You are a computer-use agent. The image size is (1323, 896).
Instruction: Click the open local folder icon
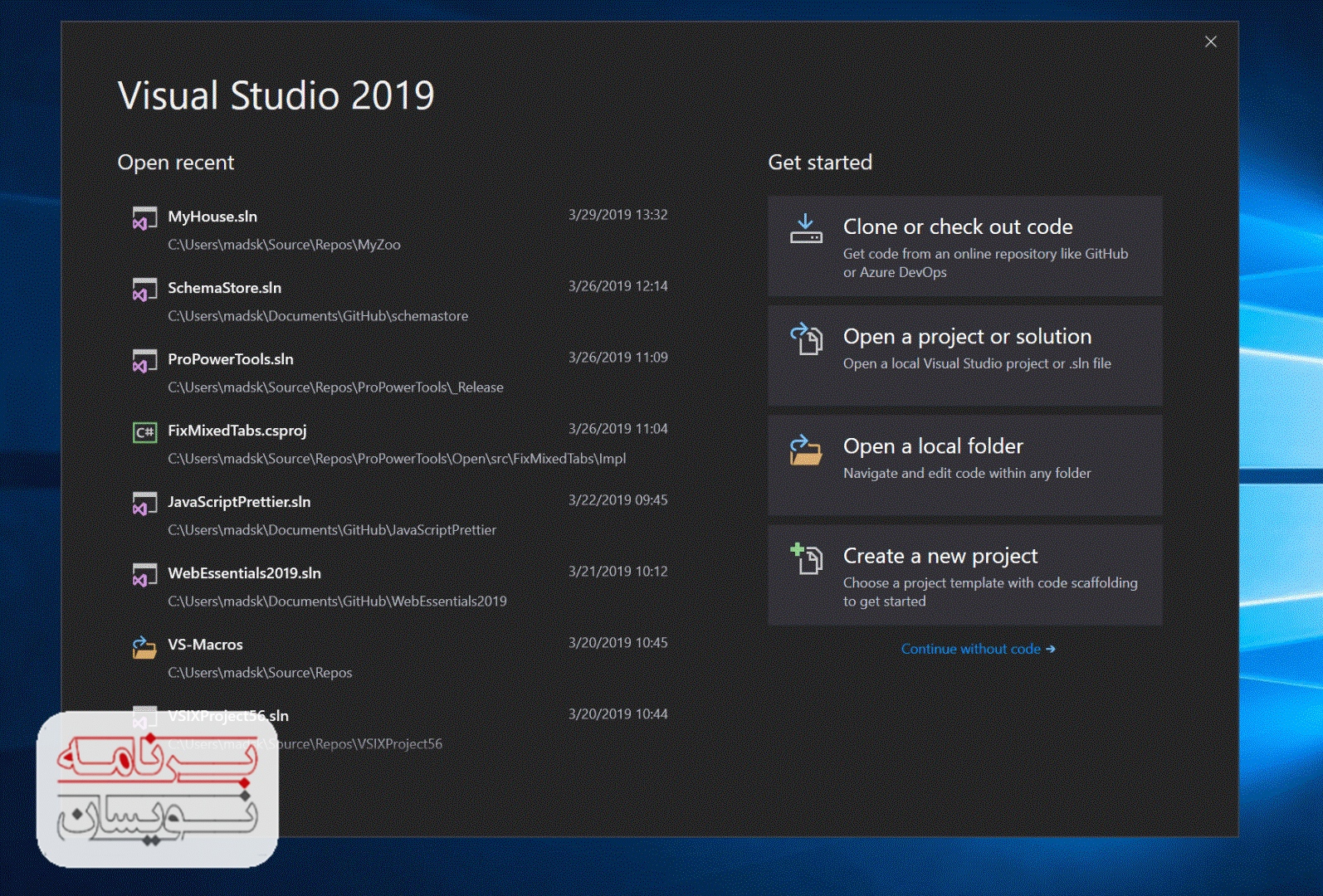[806, 449]
